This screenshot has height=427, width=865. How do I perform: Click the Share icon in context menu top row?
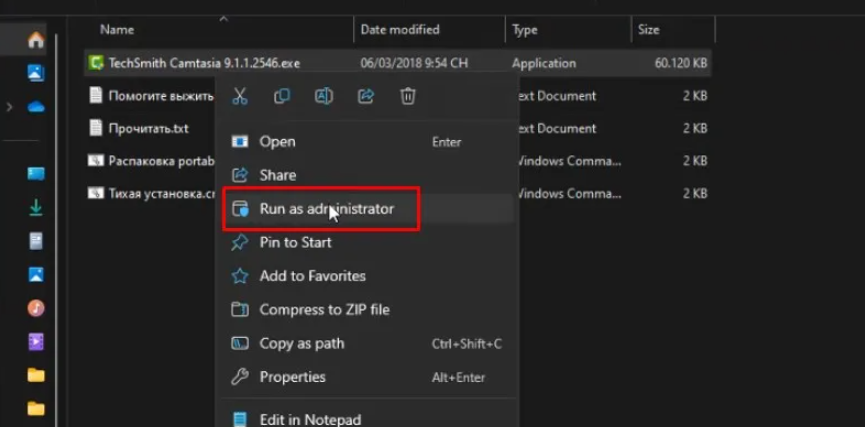pyautogui.click(x=366, y=96)
